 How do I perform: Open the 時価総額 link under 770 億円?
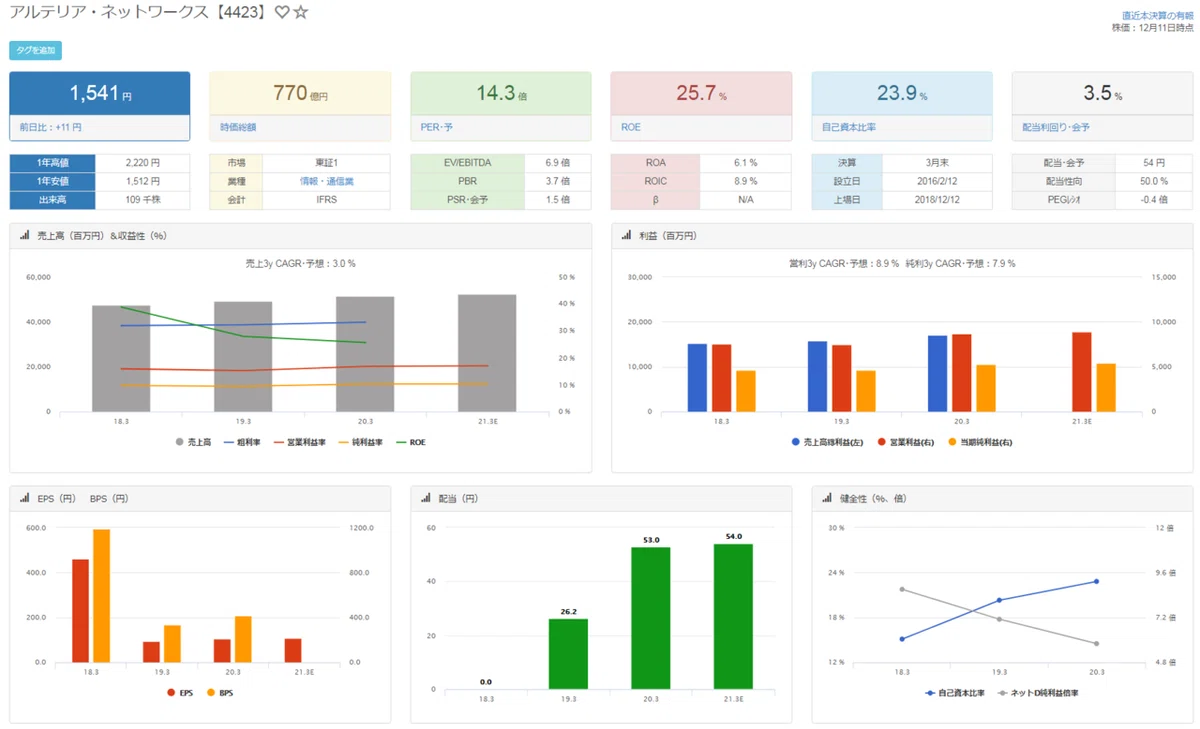(238, 128)
